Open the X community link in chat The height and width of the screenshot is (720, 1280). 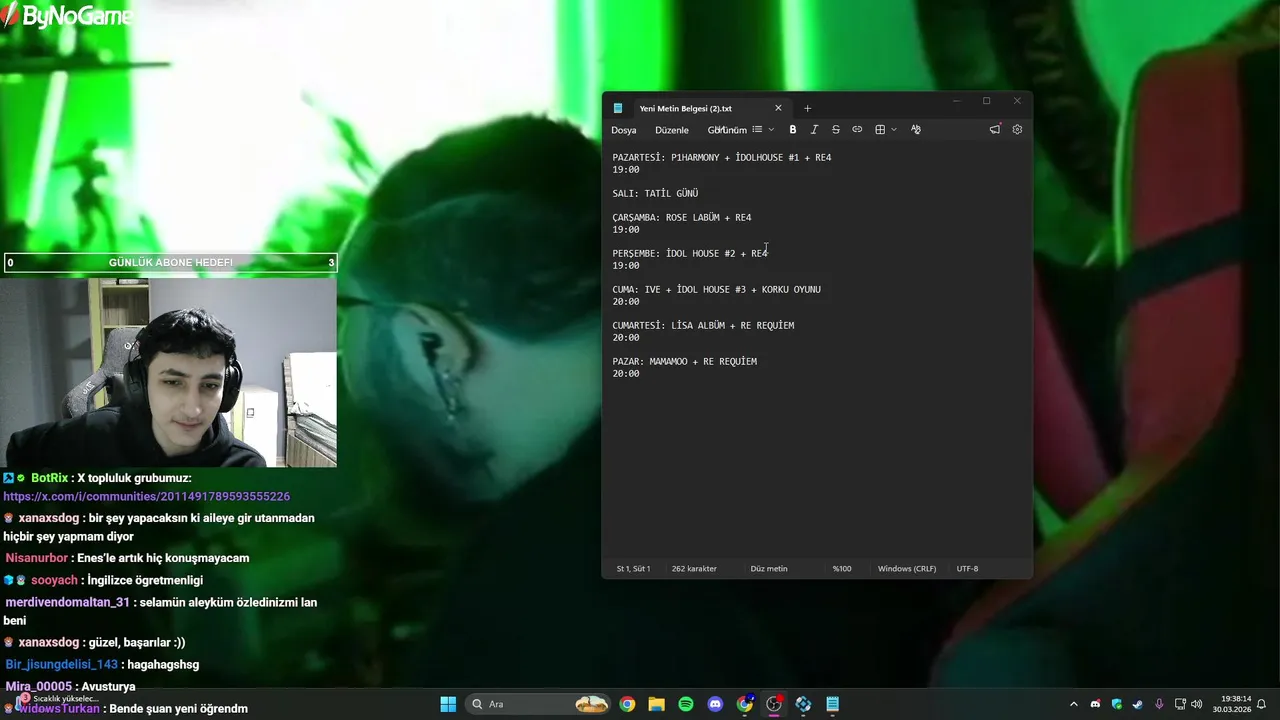pyautogui.click(x=146, y=497)
